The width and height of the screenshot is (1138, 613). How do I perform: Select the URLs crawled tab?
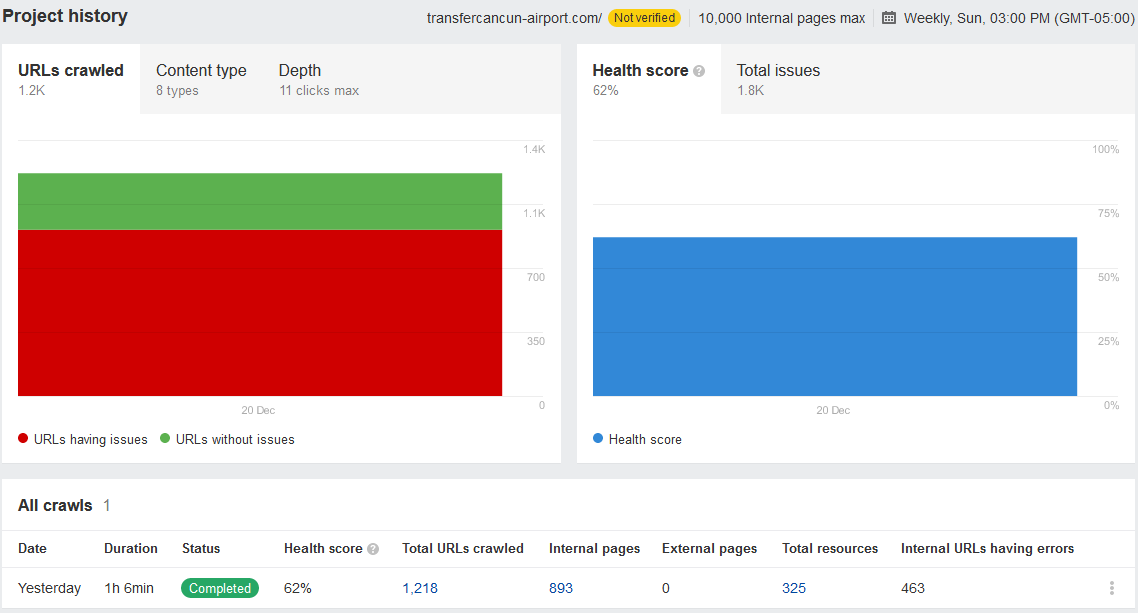[71, 79]
